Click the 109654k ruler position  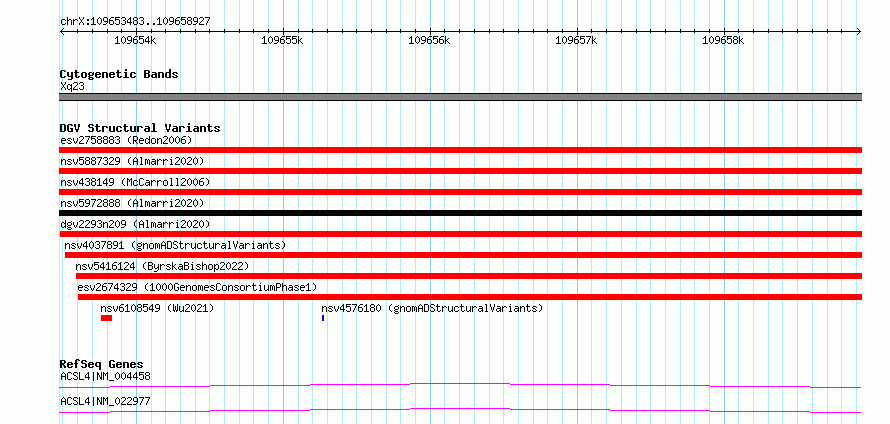tap(136, 40)
